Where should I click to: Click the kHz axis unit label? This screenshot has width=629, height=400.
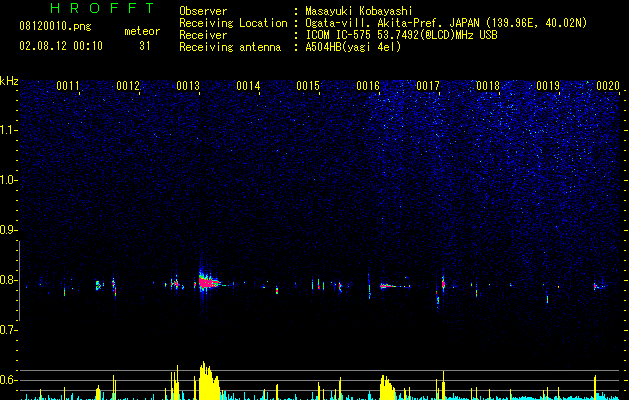coord(9,81)
